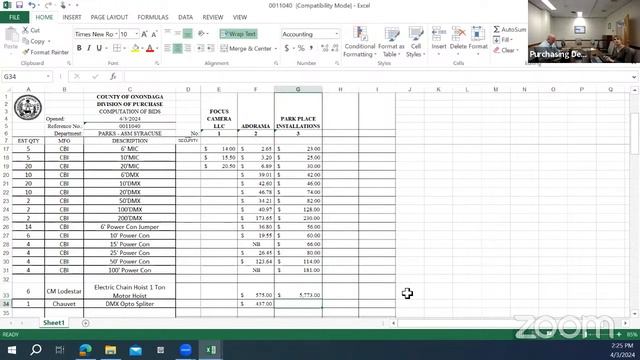Open Conditional Formatting menu
The width and height of the screenshot is (640, 360).
(x=360, y=42)
